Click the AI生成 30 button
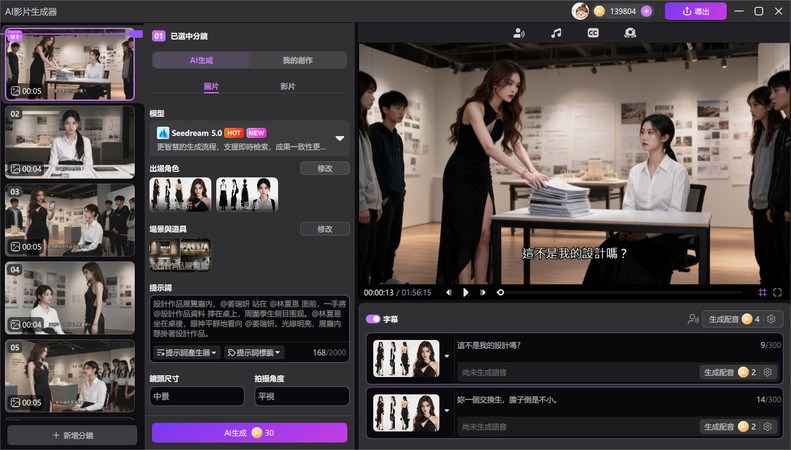 [250, 433]
